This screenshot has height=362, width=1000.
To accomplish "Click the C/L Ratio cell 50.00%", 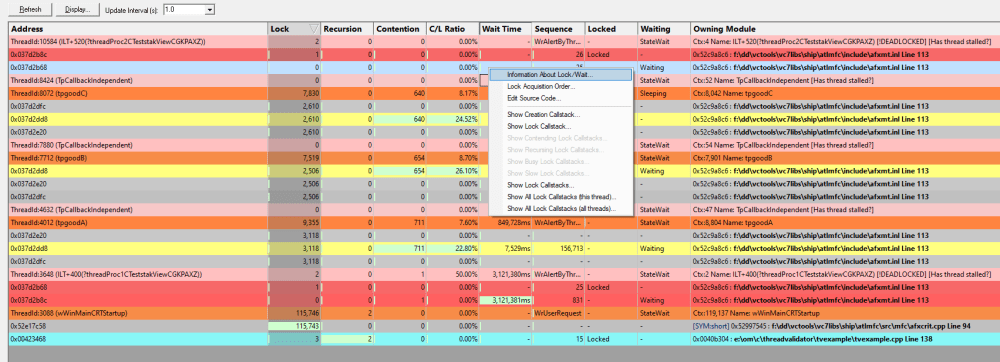I will pos(453,274).
